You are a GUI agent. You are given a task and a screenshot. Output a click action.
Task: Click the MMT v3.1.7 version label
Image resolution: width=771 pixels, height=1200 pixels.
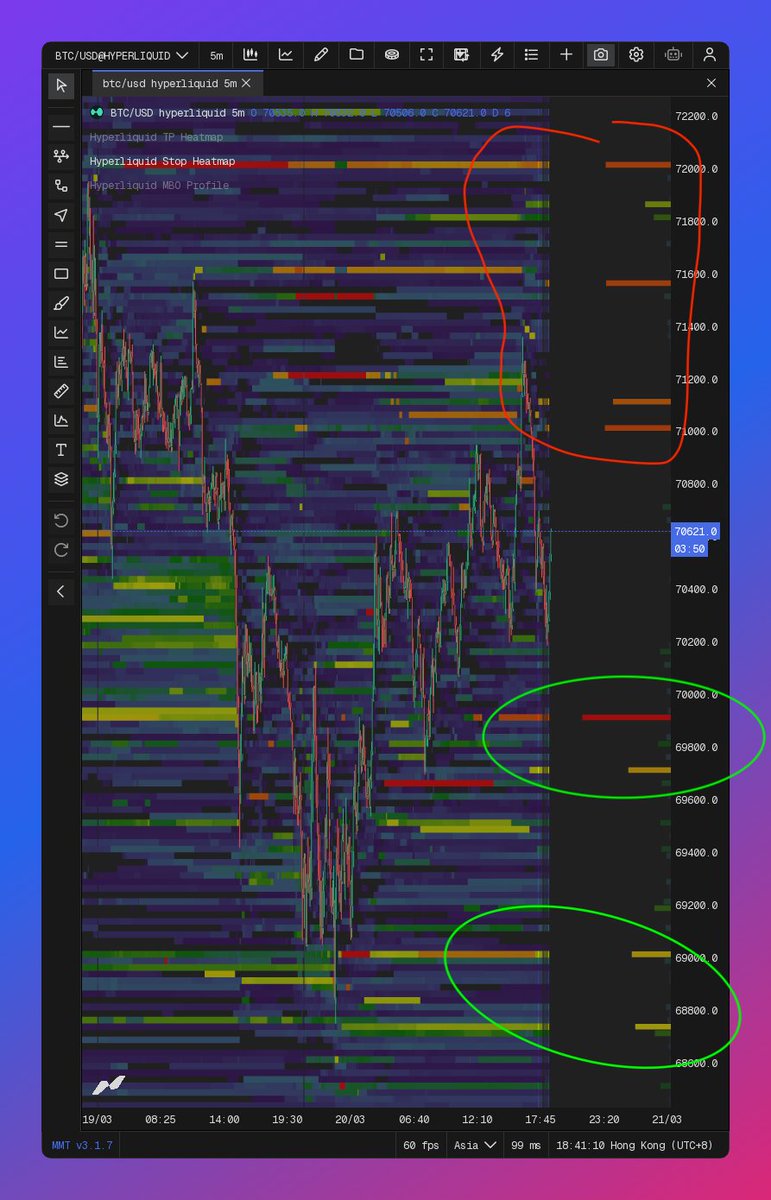click(82, 1145)
